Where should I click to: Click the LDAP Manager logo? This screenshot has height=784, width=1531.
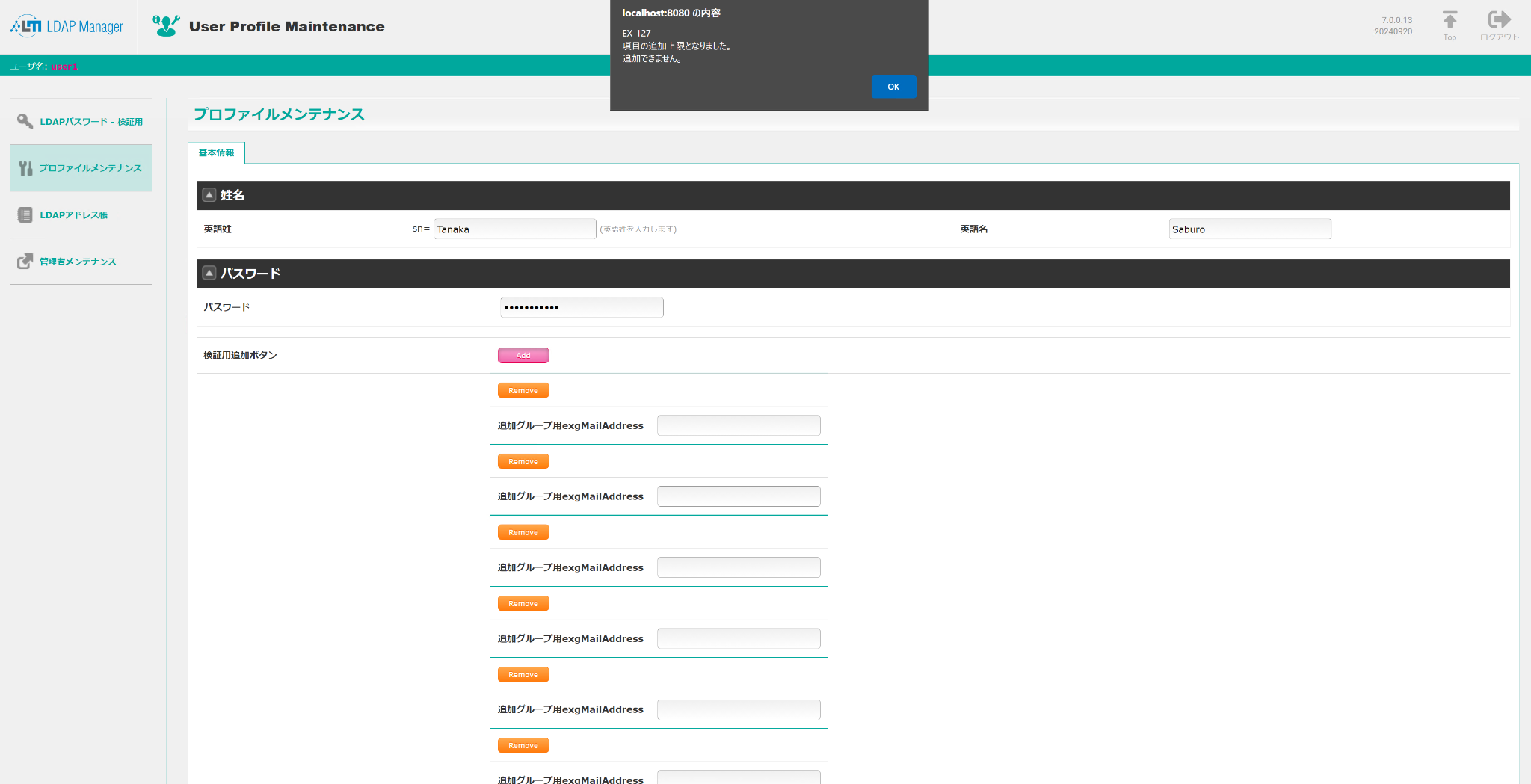[67, 26]
